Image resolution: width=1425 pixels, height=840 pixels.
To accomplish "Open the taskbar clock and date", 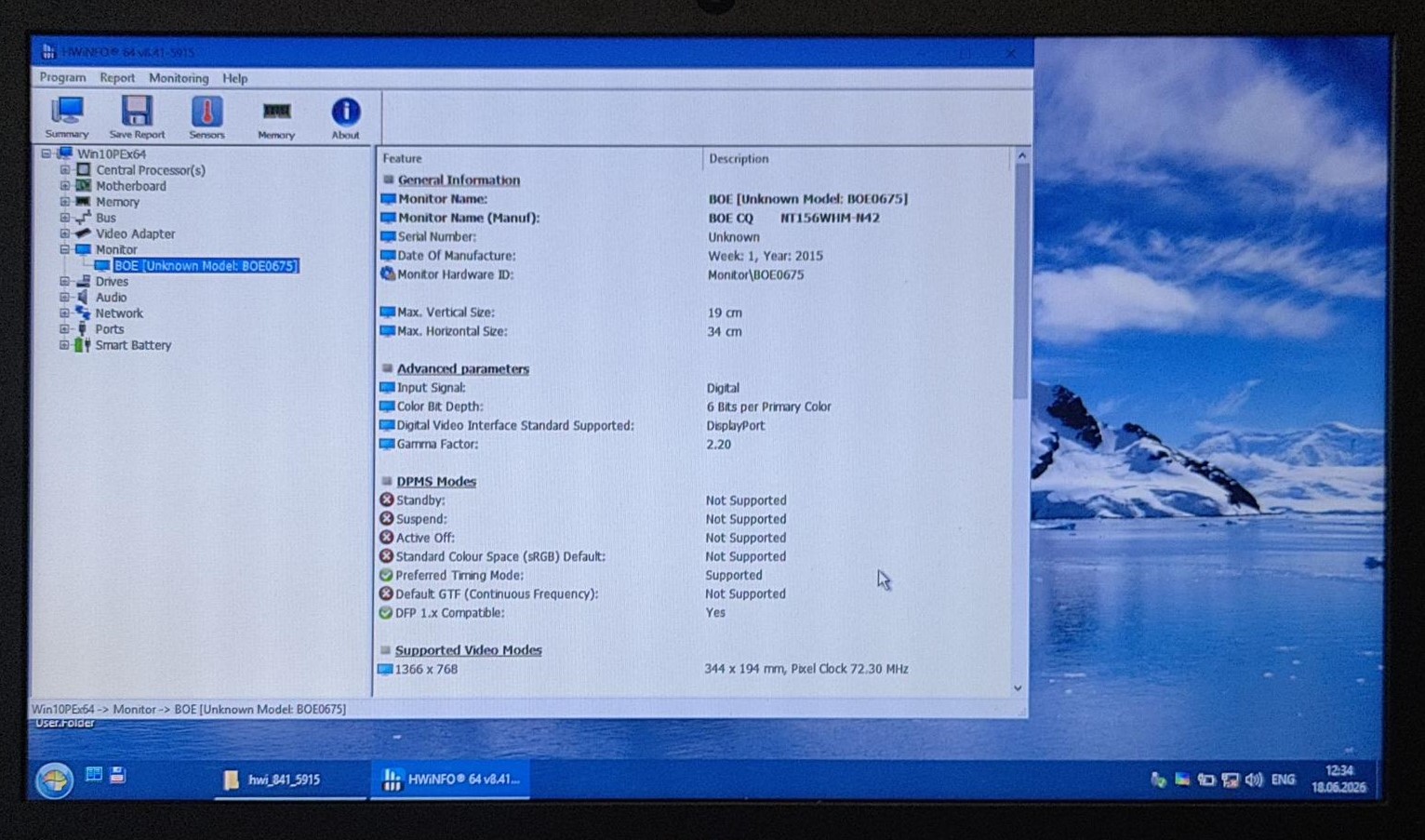I will tap(1338, 779).
